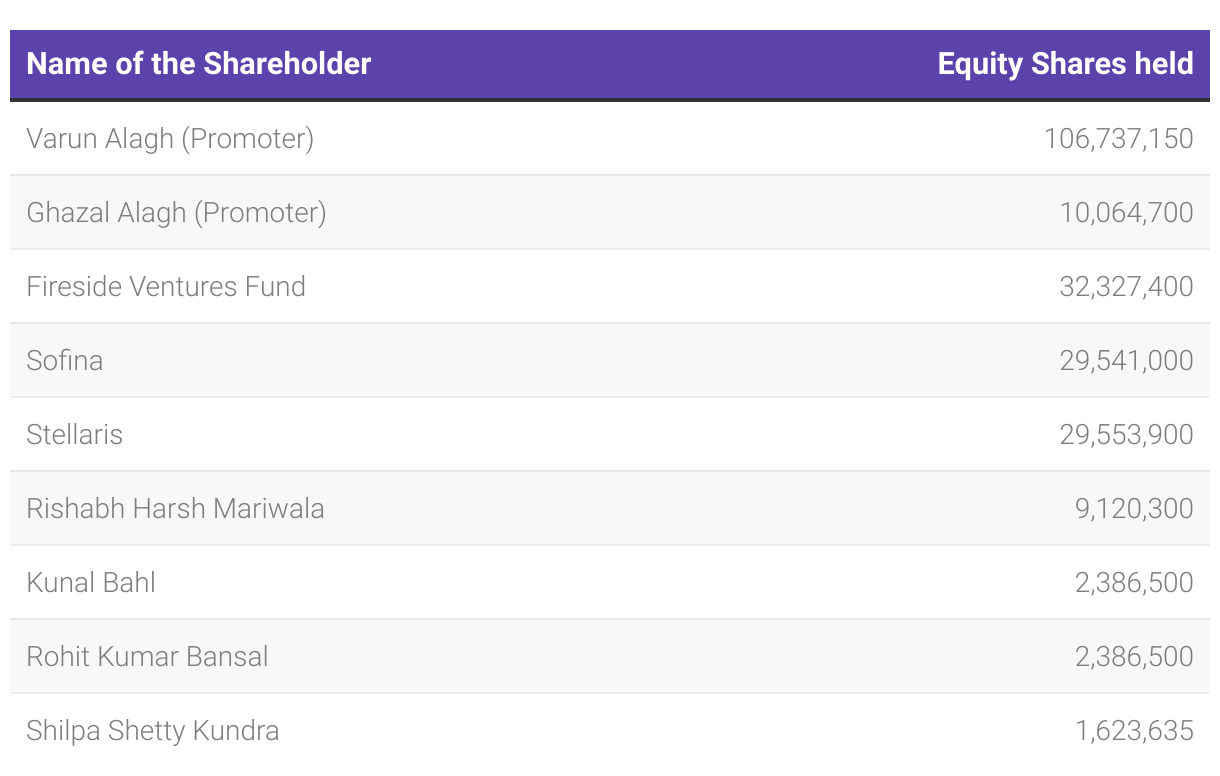Select the Stellaris shareholder name

75,434
